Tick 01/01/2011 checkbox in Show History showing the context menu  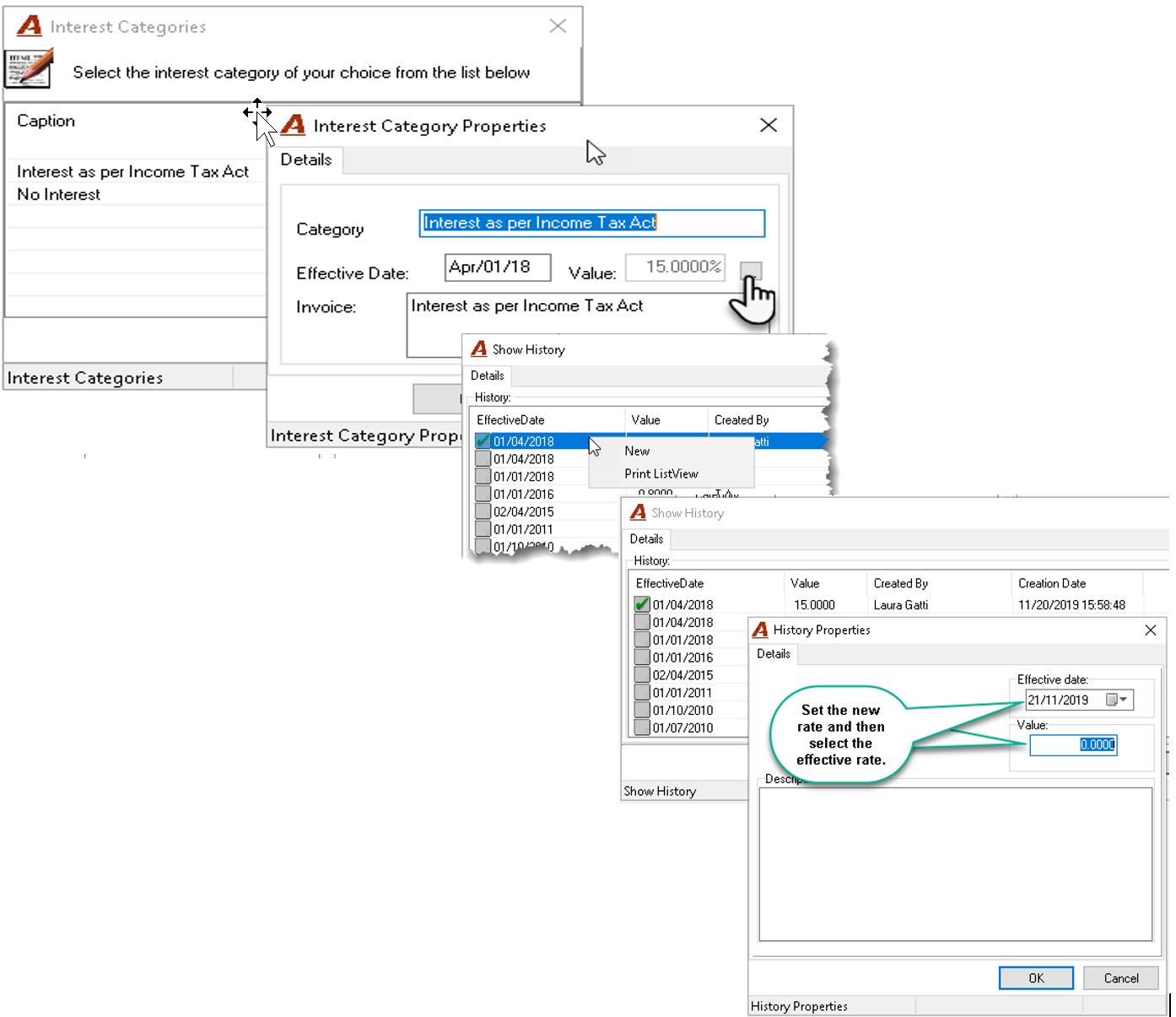click(x=483, y=529)
